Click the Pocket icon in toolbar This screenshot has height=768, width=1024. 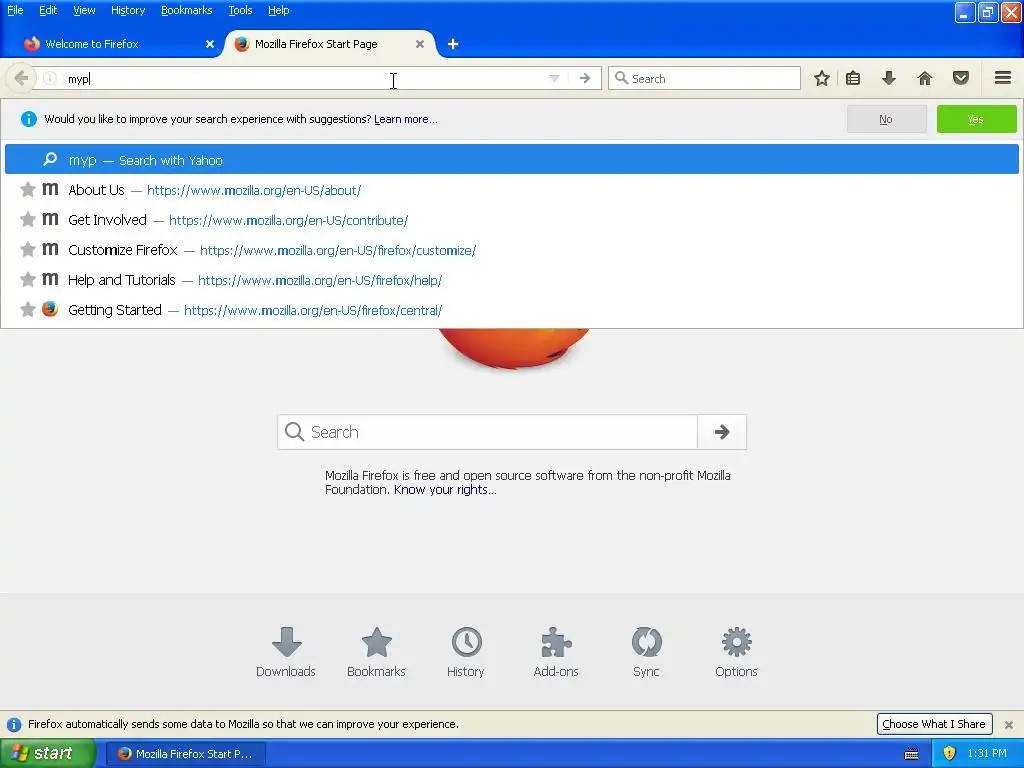(x=961, y=78)
